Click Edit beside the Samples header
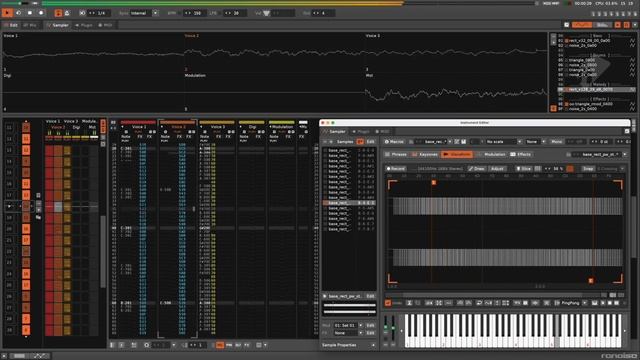Image resolution: width=640 pixels, height=360 pixels. (370, 142)
